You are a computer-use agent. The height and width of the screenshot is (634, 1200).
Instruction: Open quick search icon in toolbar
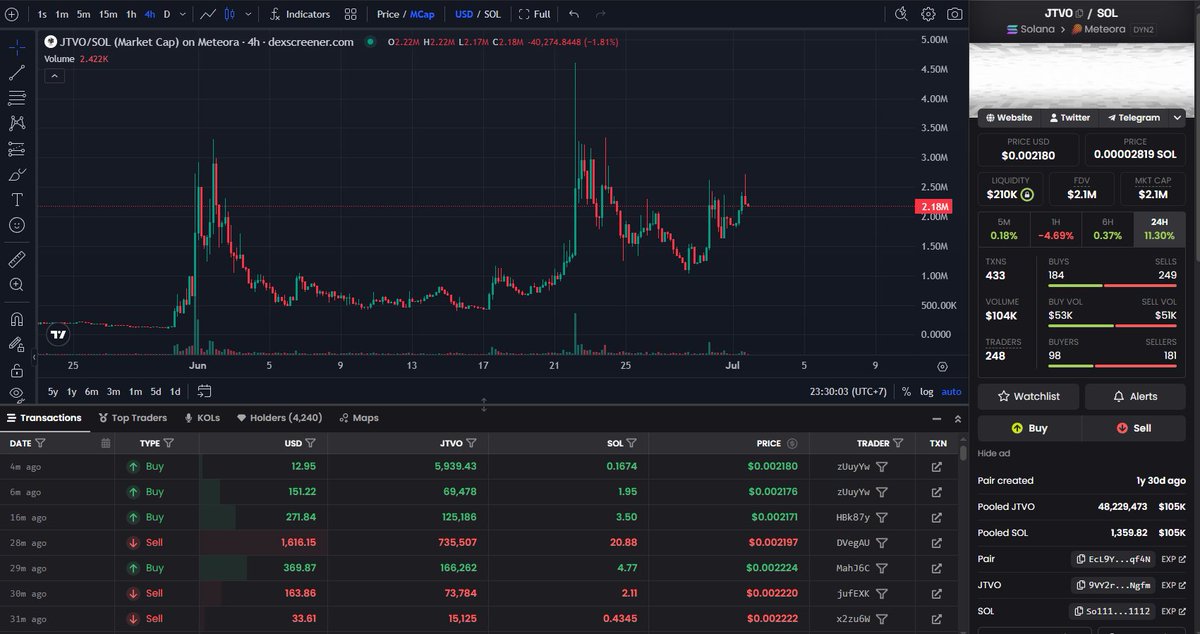click(901, 14)
